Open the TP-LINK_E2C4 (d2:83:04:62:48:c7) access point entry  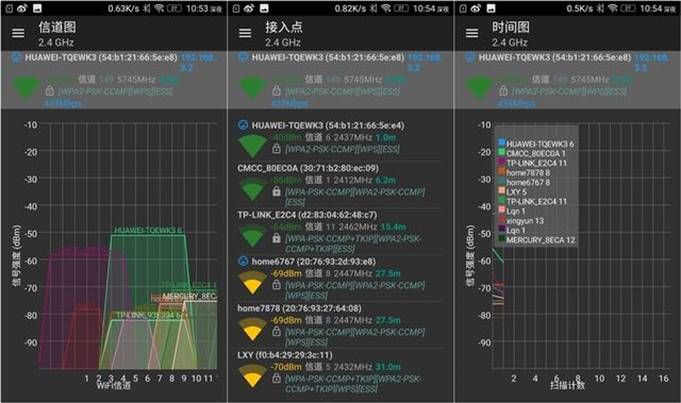[x=340, y=231]
